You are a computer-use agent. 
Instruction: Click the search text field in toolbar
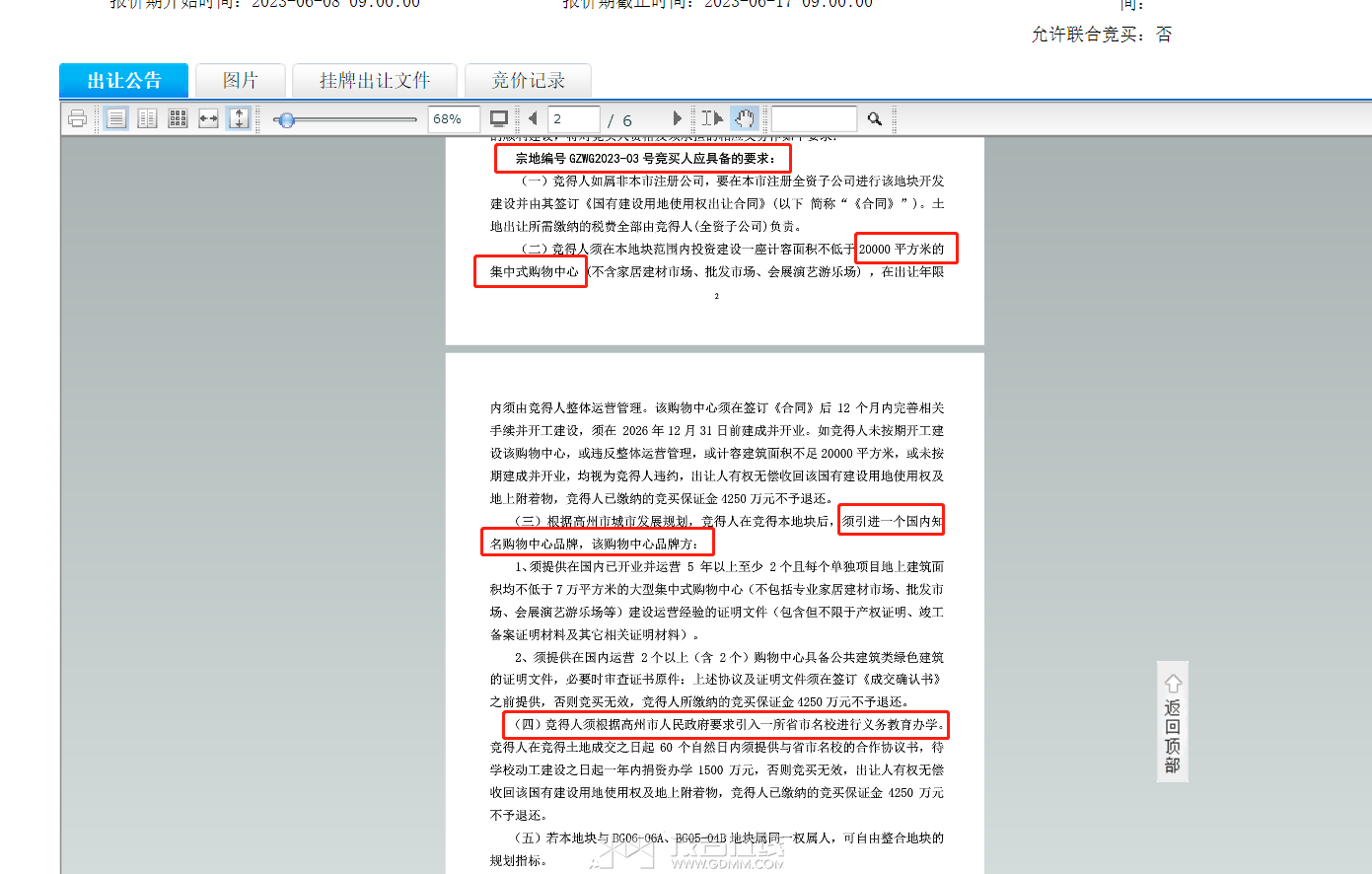click(814, 119)
